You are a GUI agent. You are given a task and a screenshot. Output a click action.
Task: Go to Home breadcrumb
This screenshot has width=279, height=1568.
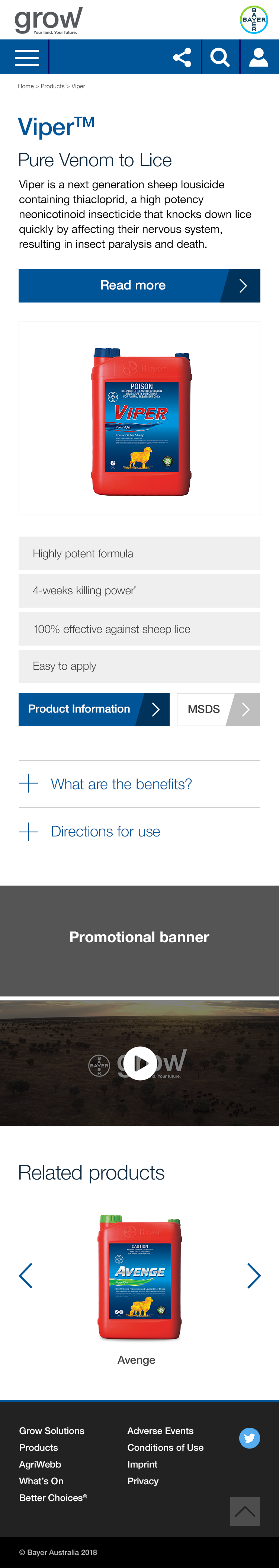point(26,86)
